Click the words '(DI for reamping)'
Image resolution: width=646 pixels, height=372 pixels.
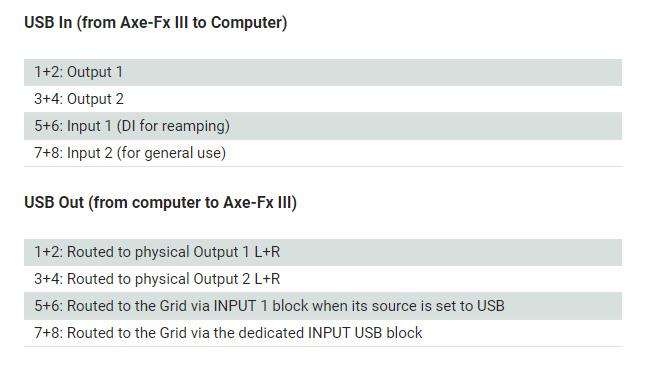[173, 126]
